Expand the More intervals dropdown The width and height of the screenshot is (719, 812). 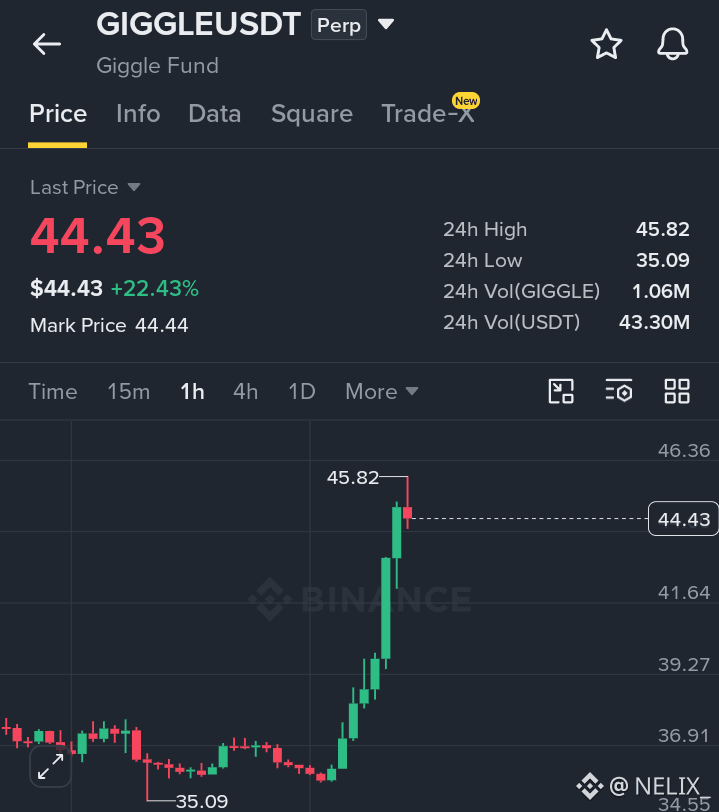click(x=382, y=392)
